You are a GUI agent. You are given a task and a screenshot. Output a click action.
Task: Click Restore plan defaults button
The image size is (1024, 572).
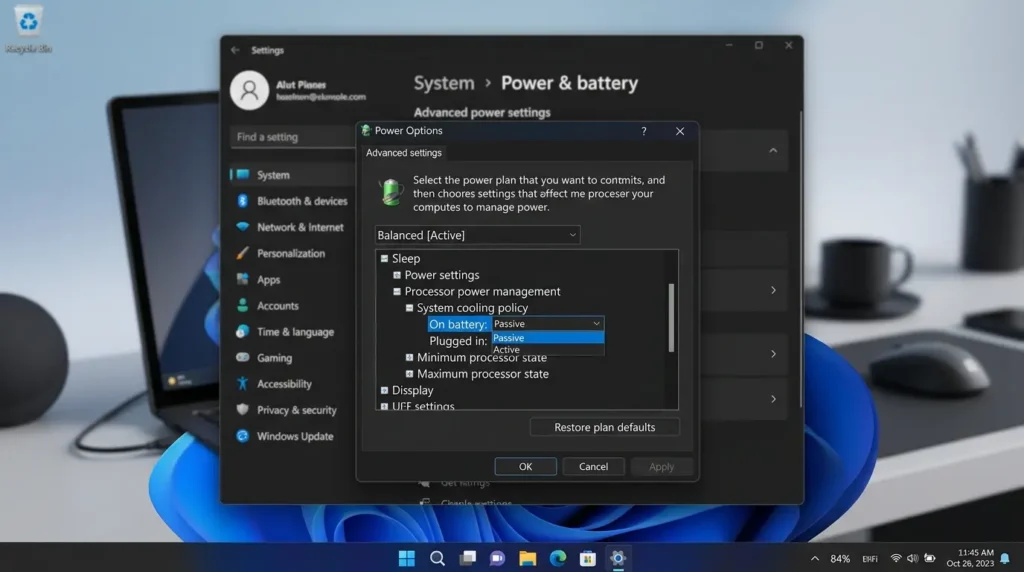coord(605,427)
